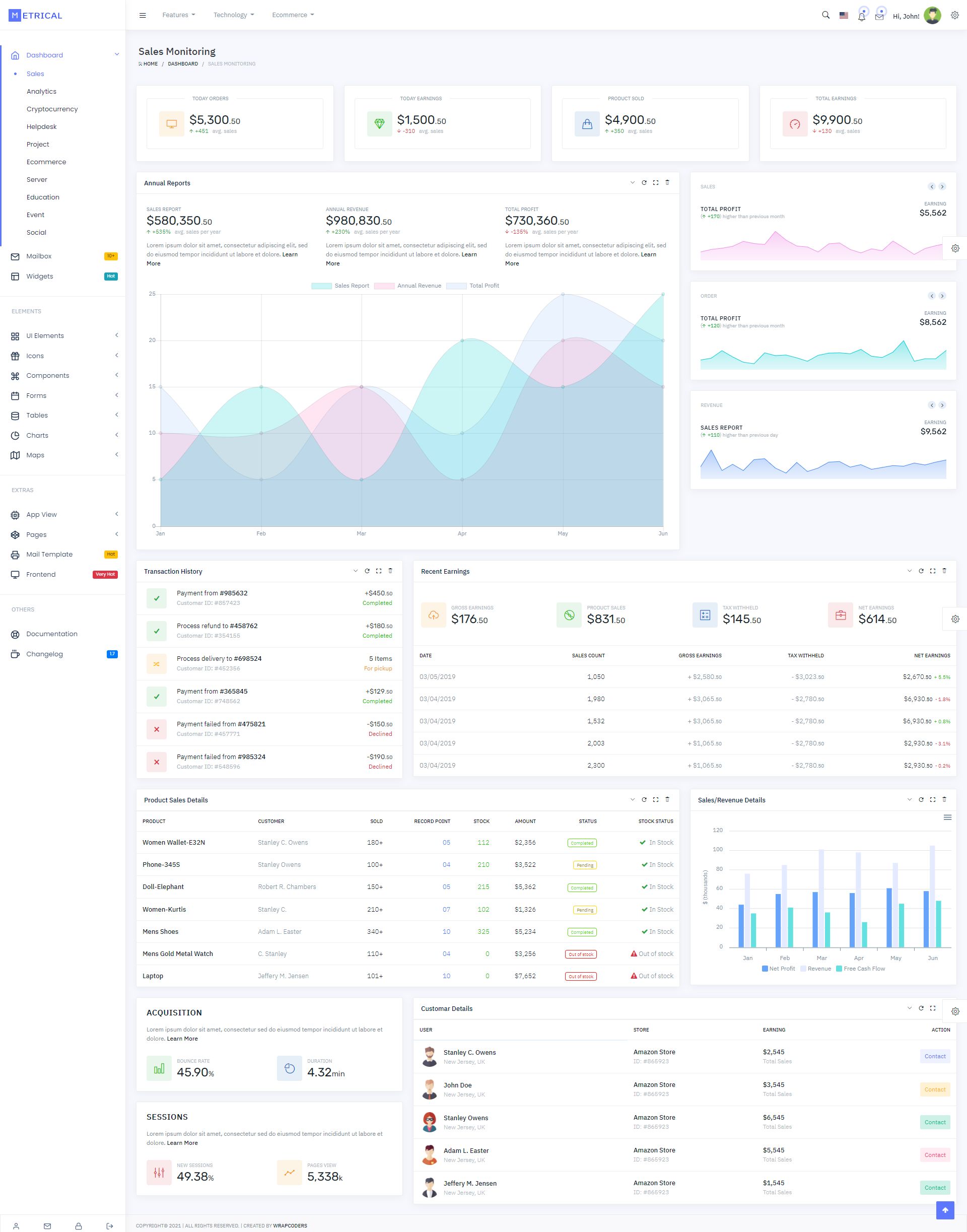
Task: Click the HOME breadcrumb link
Action: [x=150, y=64]
